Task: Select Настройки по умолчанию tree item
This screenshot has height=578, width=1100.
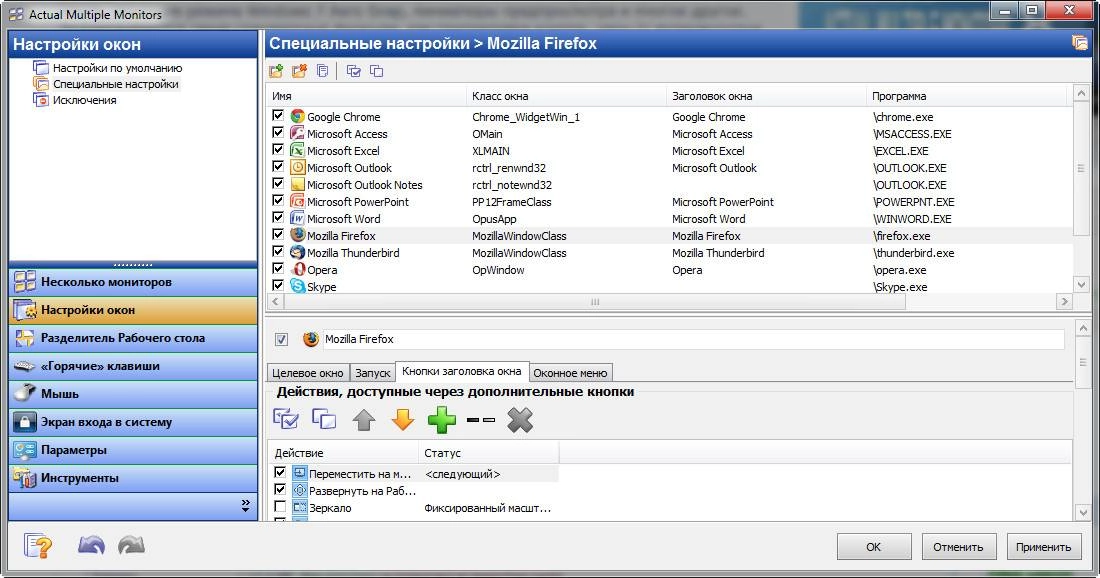Action: point(117,68)
